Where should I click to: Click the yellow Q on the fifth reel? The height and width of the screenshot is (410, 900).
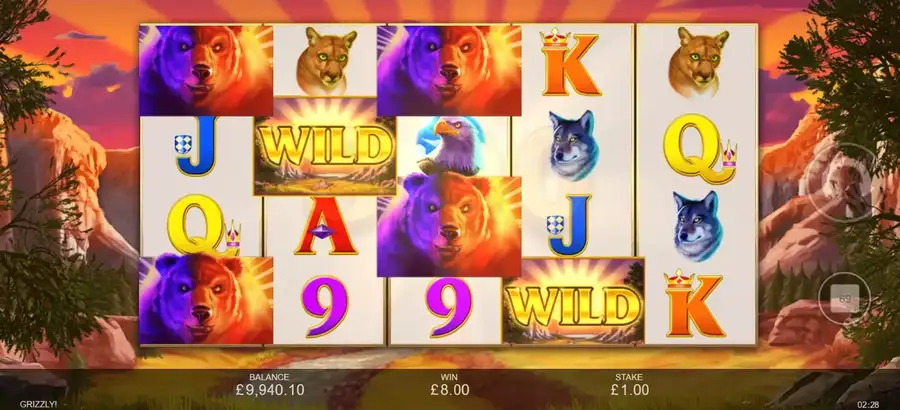coord(699,149)
